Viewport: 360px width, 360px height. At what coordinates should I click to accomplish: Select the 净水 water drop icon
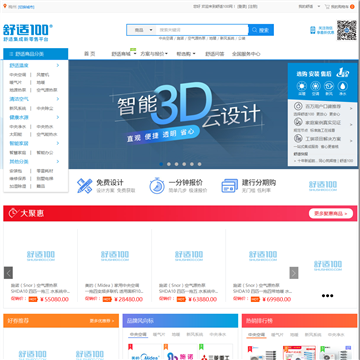click(x=342, y=87)
